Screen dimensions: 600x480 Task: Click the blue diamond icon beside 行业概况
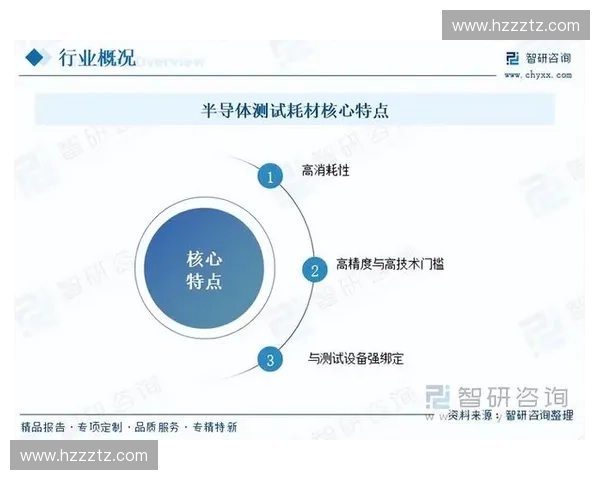point(38,57)
